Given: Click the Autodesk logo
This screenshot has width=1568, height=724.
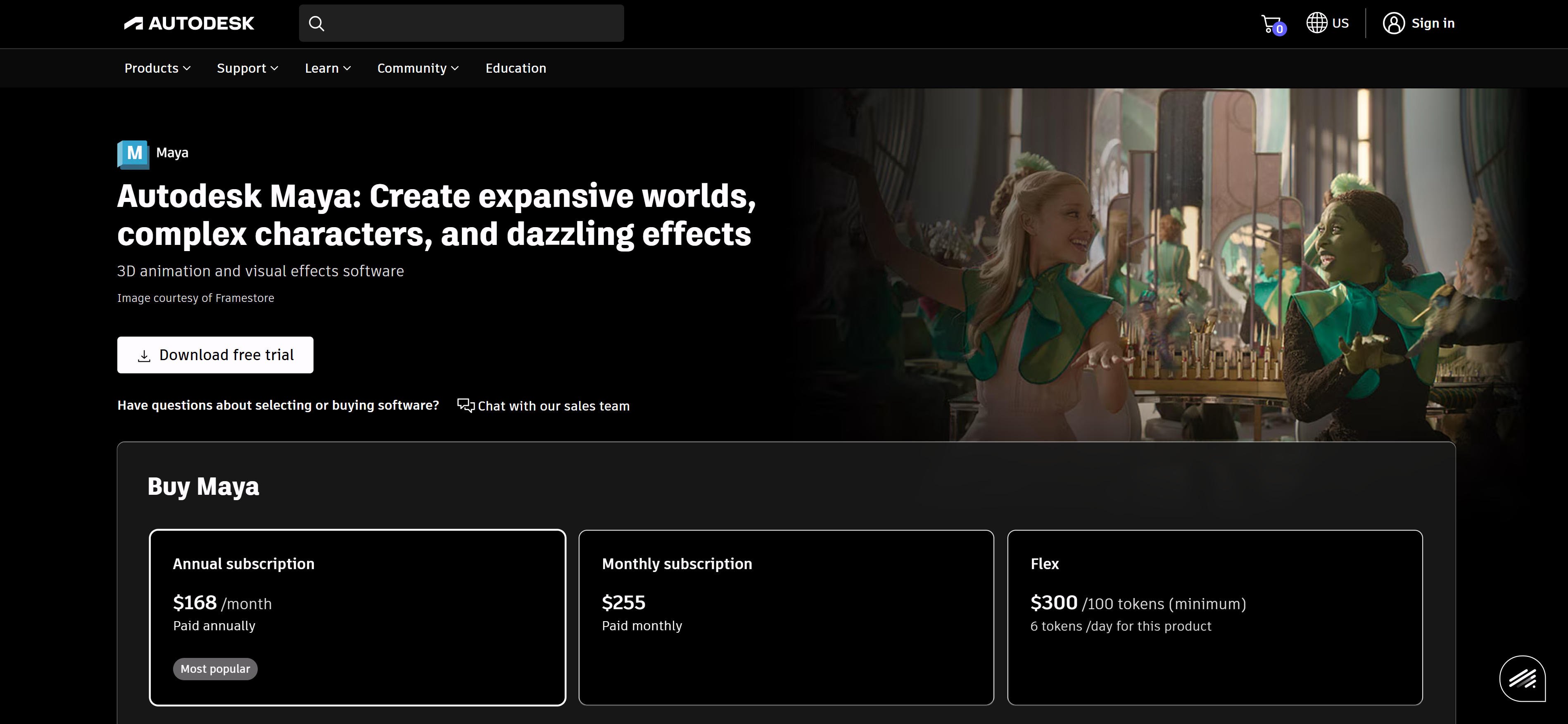Looking at the screenshot, I should pyautogui.click(x=189, y=23).
